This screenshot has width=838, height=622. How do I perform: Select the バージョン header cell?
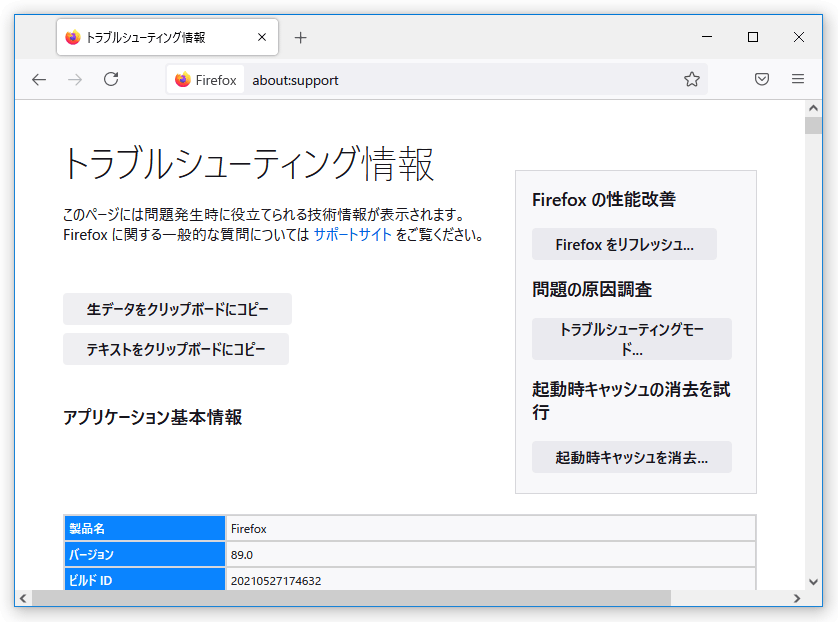[x=145, y=554]
